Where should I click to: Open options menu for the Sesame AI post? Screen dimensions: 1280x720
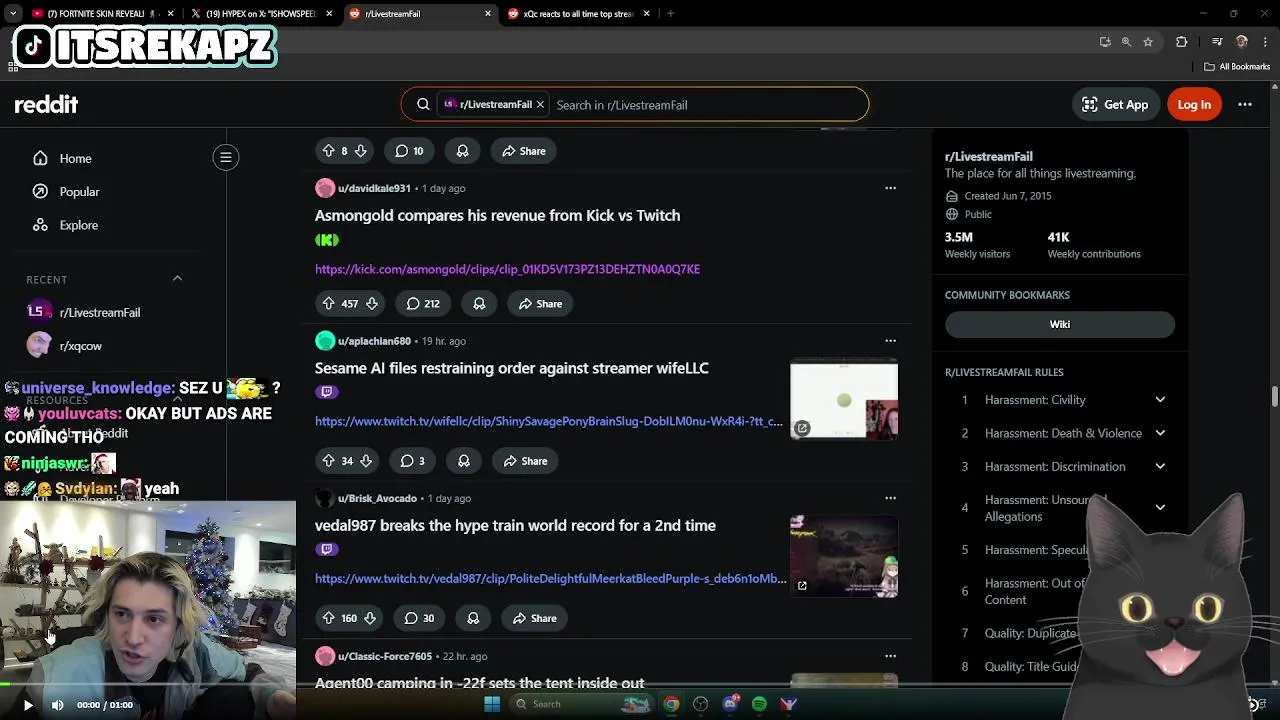(x=890, y=341)
